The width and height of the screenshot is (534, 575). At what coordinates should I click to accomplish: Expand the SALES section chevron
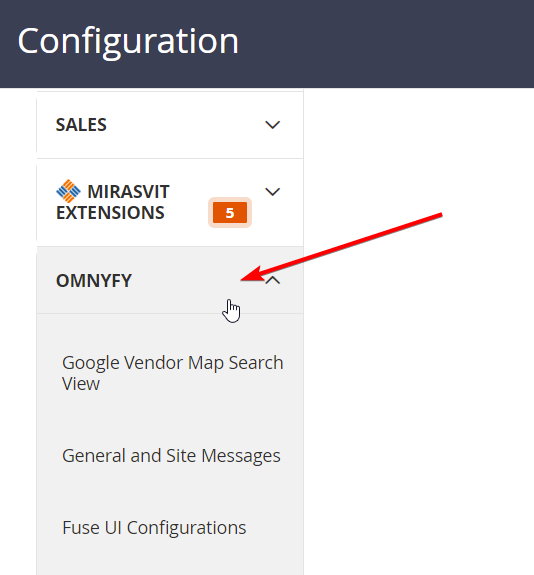click(x=273, y=125)
